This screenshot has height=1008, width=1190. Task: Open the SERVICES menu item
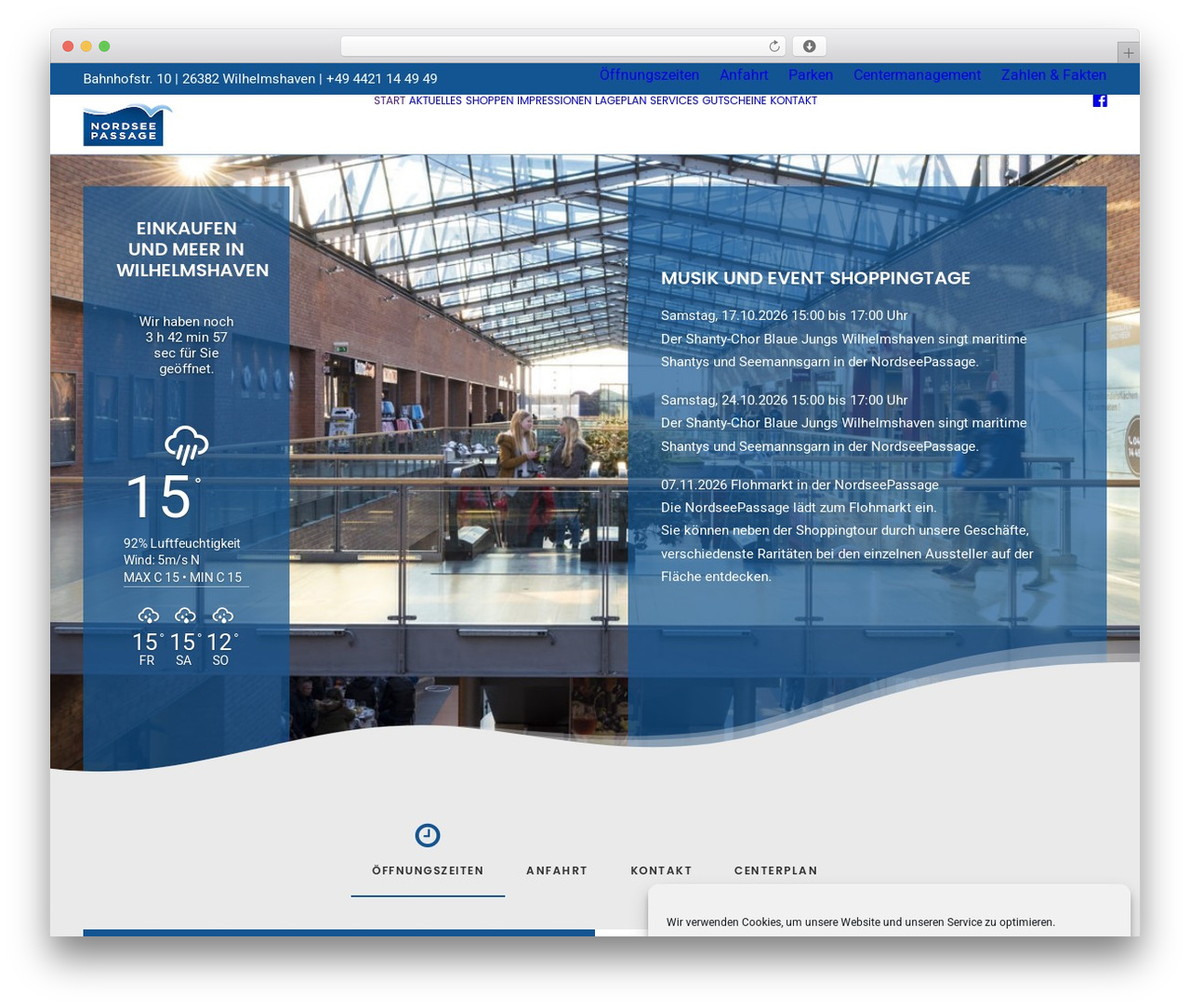coord(674,100)
